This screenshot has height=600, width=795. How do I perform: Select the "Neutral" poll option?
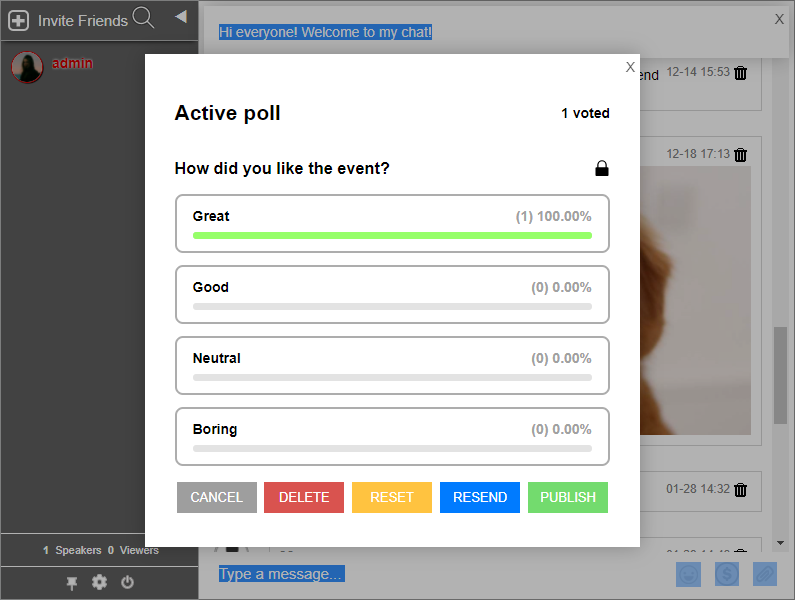coord(392,365)
